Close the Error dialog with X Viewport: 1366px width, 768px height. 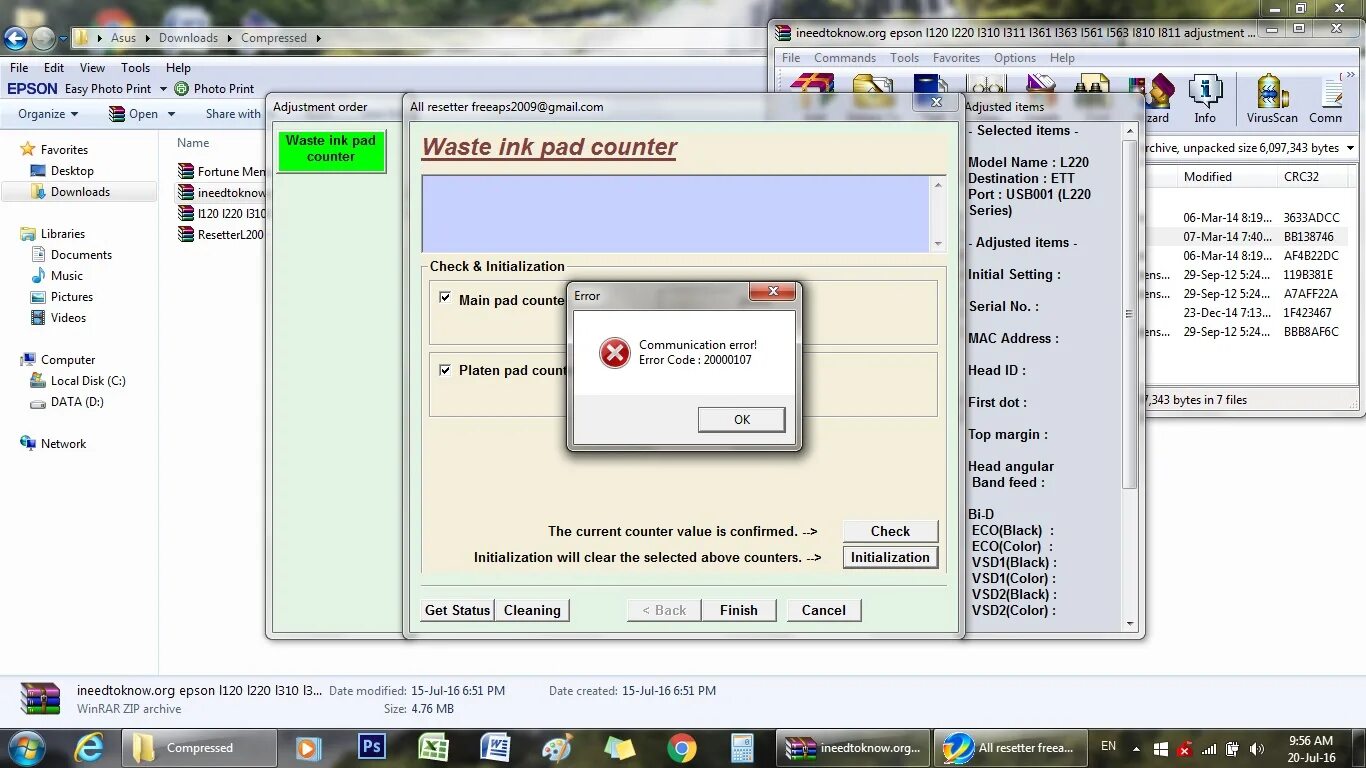(773, 292)
